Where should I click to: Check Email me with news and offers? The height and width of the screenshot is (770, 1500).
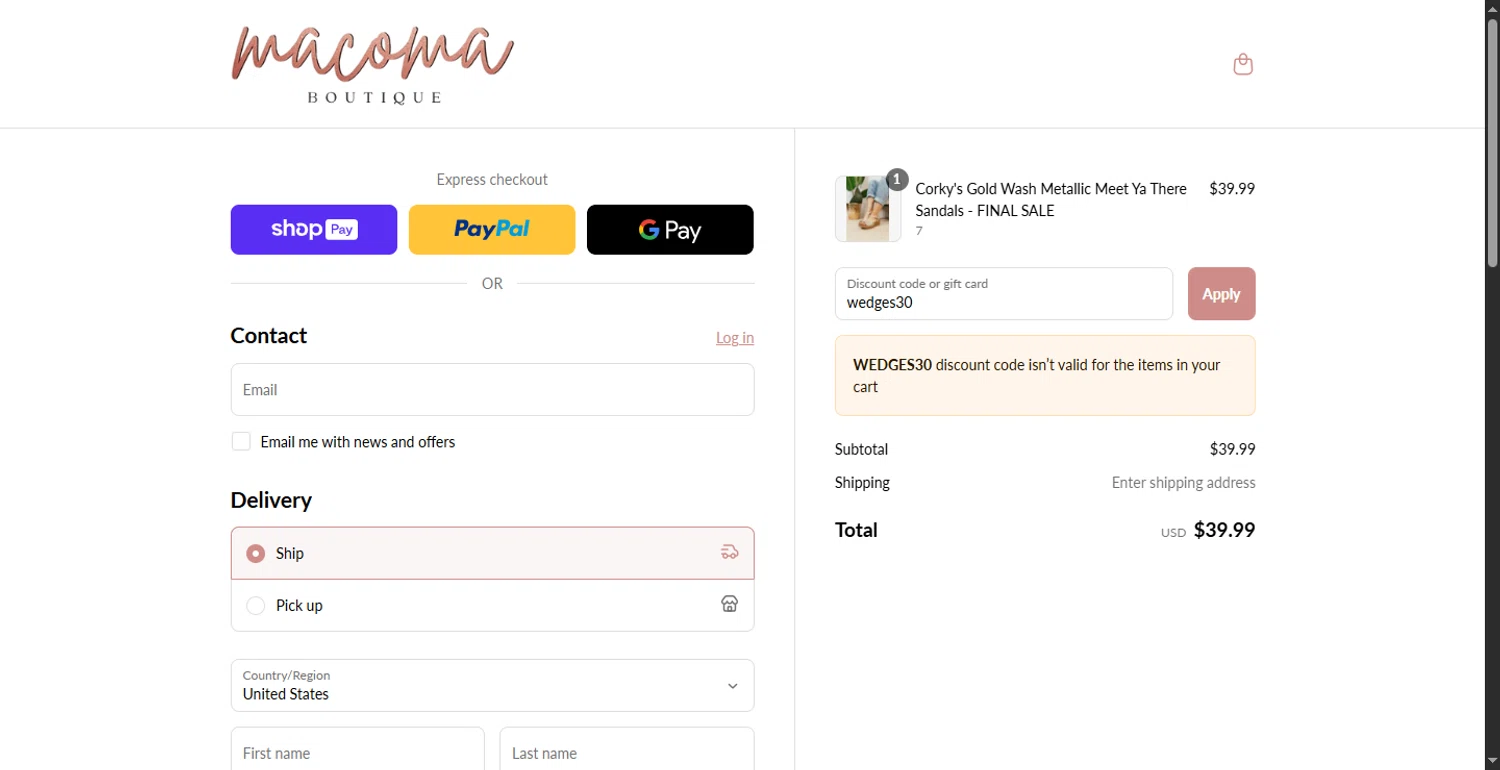coord(241,441)
